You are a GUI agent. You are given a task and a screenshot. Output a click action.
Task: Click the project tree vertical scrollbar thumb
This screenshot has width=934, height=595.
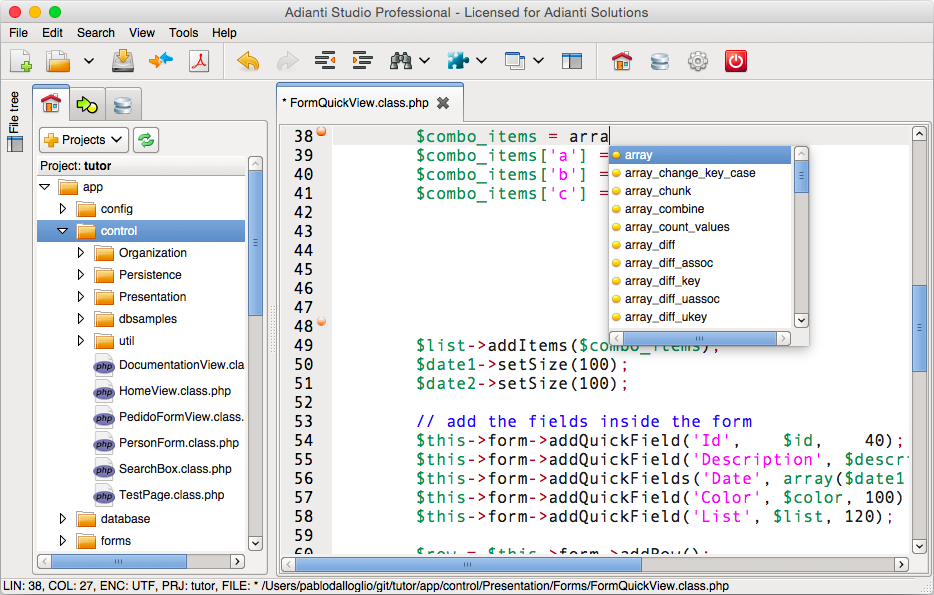(x=256, y=243)
